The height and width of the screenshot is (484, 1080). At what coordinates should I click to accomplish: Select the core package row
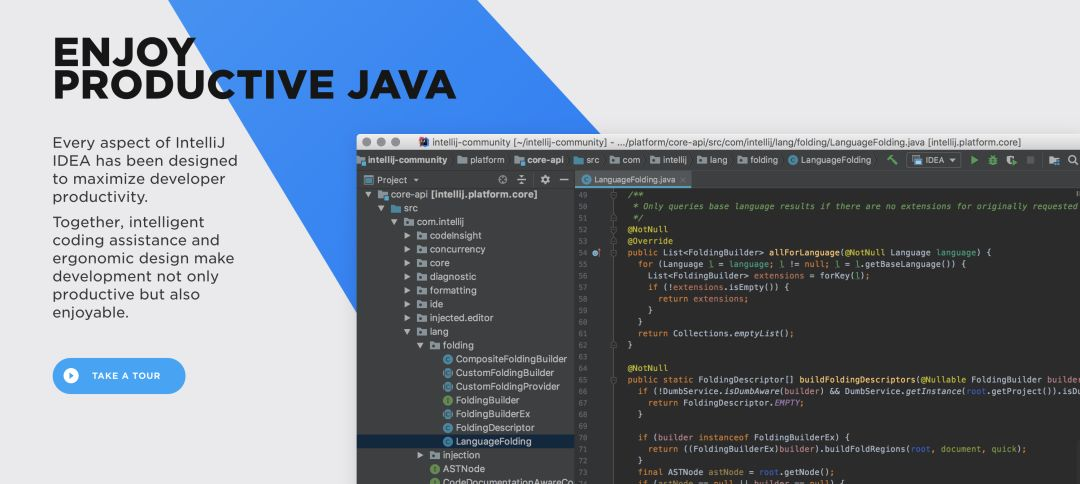pos(466,263)
